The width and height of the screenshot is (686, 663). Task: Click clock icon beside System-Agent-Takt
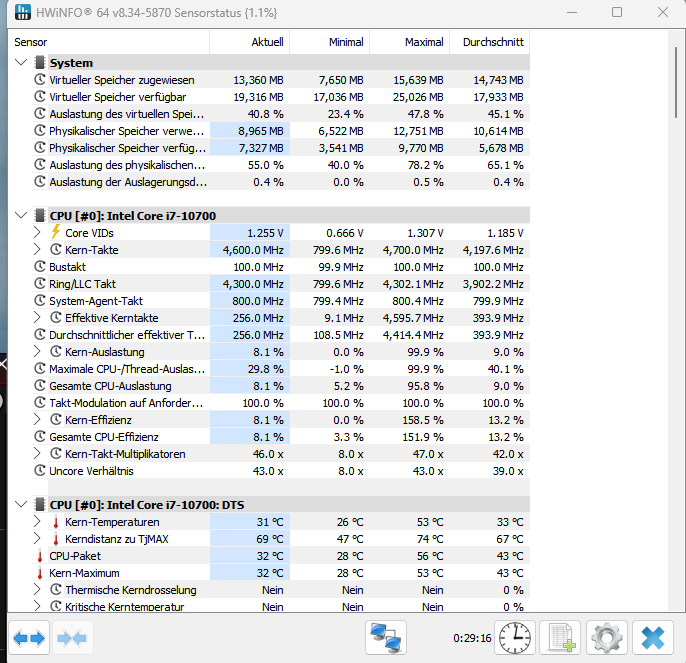[x=40, y=301]
